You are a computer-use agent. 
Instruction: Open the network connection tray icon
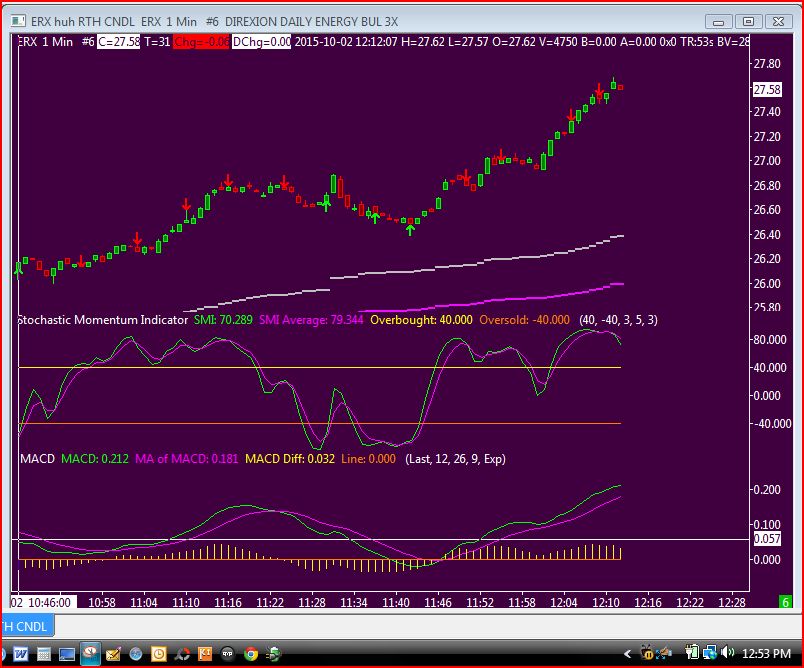click(x=710, y=653)
